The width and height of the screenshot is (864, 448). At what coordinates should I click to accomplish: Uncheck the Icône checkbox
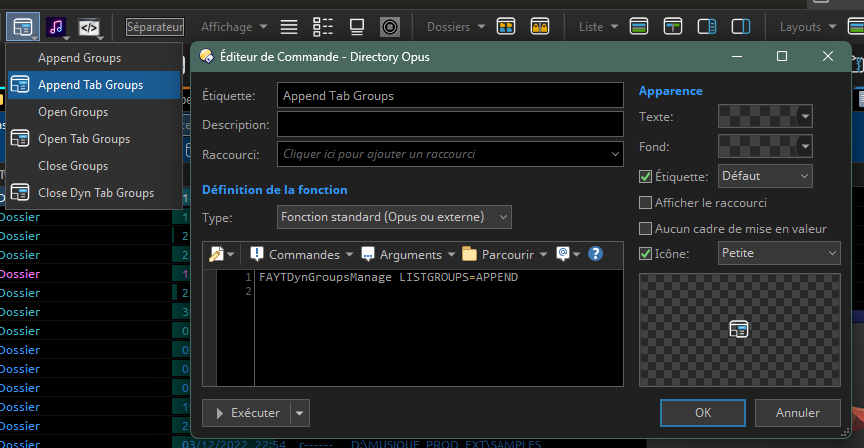[645, 253]
